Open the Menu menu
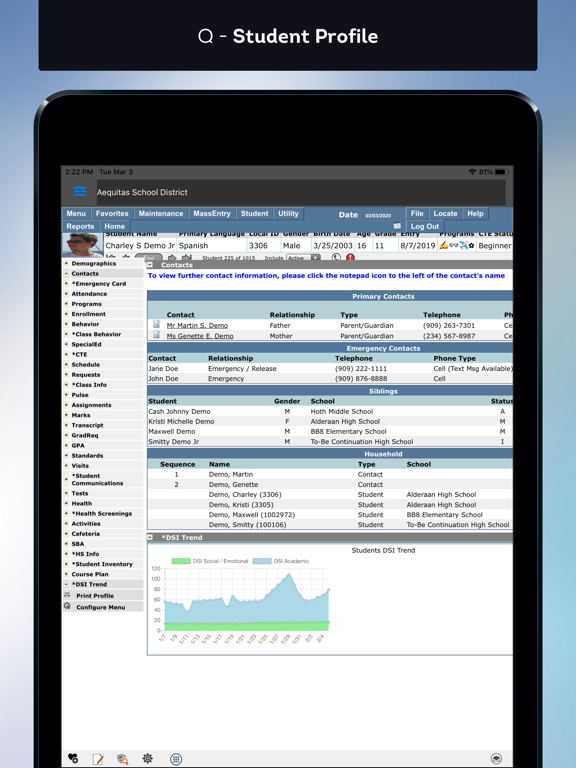Image resolution: width=576 pixels, height=768 pixels. point(76,214)
